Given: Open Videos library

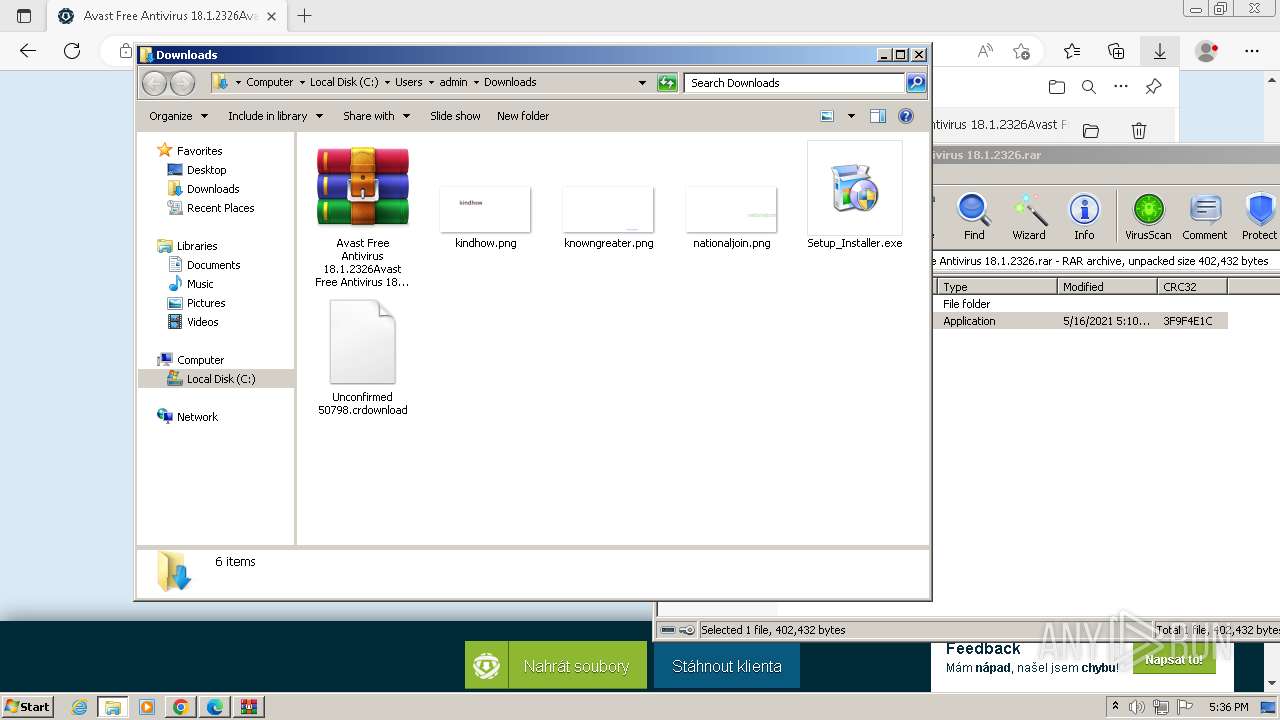Looking at the screenshot, I should point(202,322).
